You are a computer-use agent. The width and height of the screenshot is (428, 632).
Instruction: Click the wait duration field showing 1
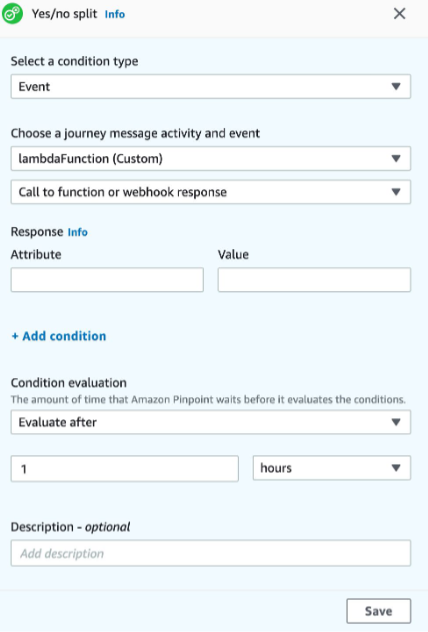tap(125, 468)
